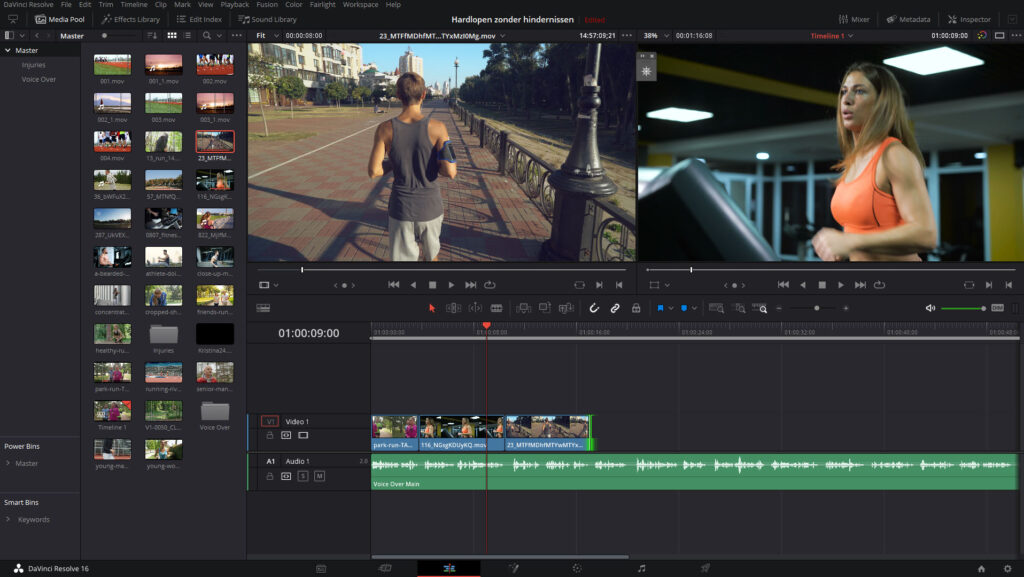Screen dimensions: 1024x577
Task: Open the timeline view options icon
Action: (x=263, y=308)
